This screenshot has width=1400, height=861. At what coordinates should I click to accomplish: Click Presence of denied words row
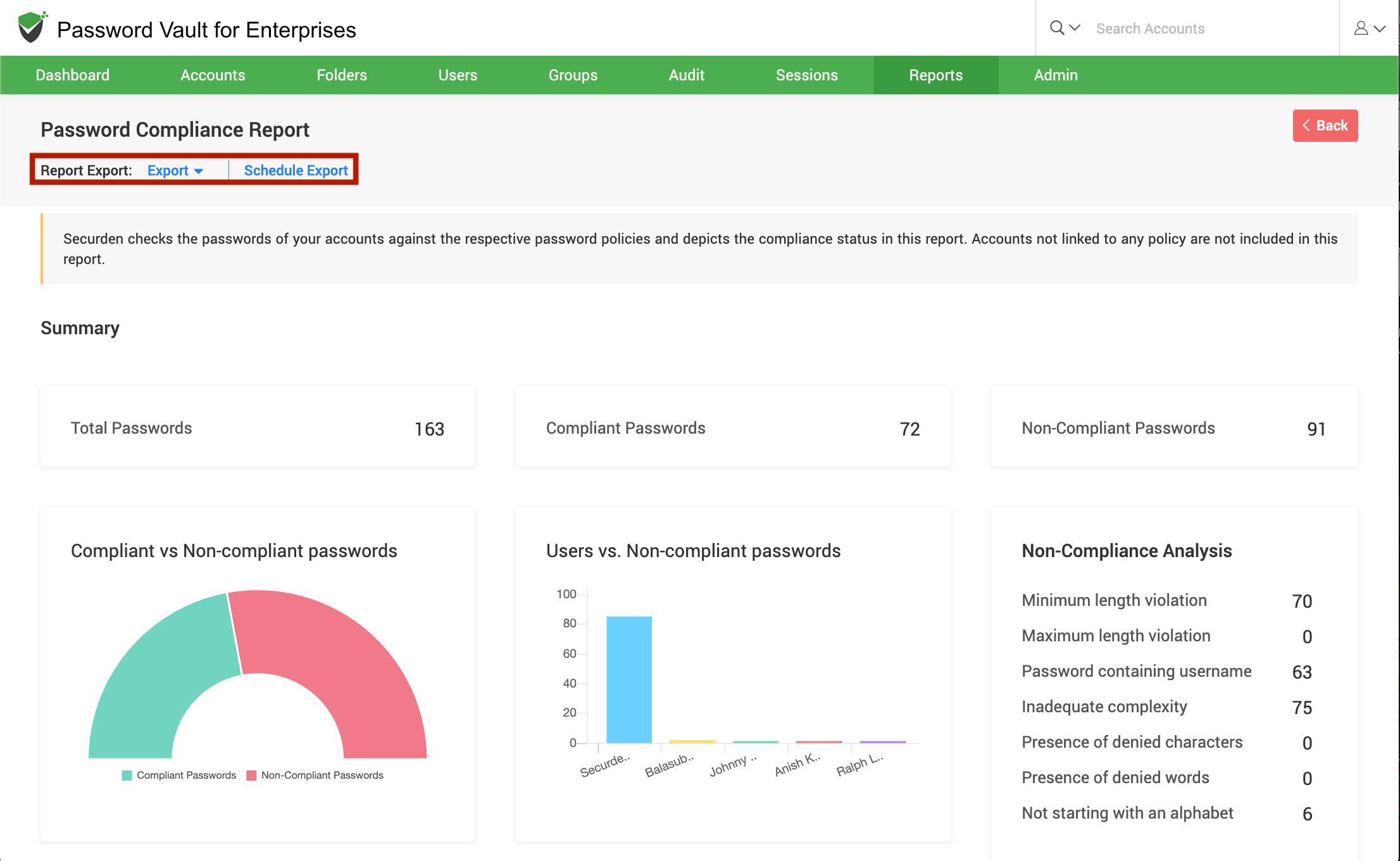pyautogui.click(x=1167, y=777)
